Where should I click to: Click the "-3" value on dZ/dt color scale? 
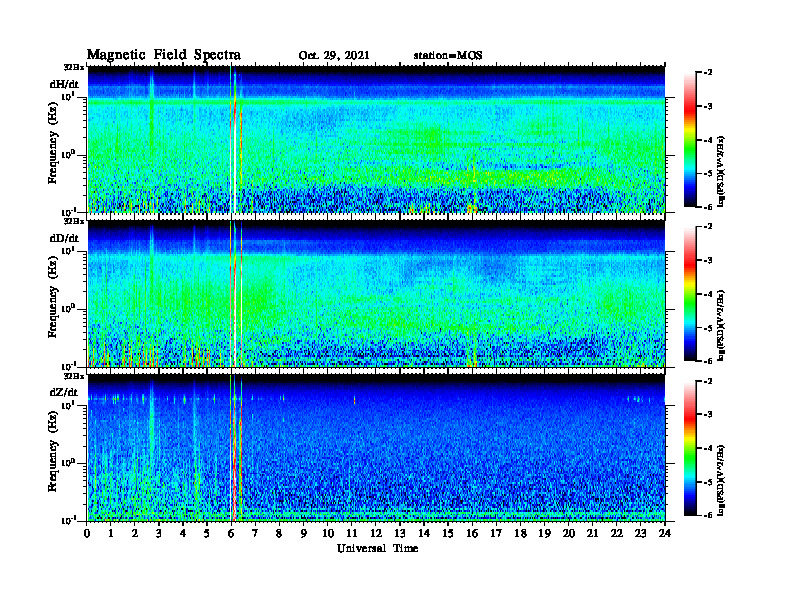tap(708, 415)
